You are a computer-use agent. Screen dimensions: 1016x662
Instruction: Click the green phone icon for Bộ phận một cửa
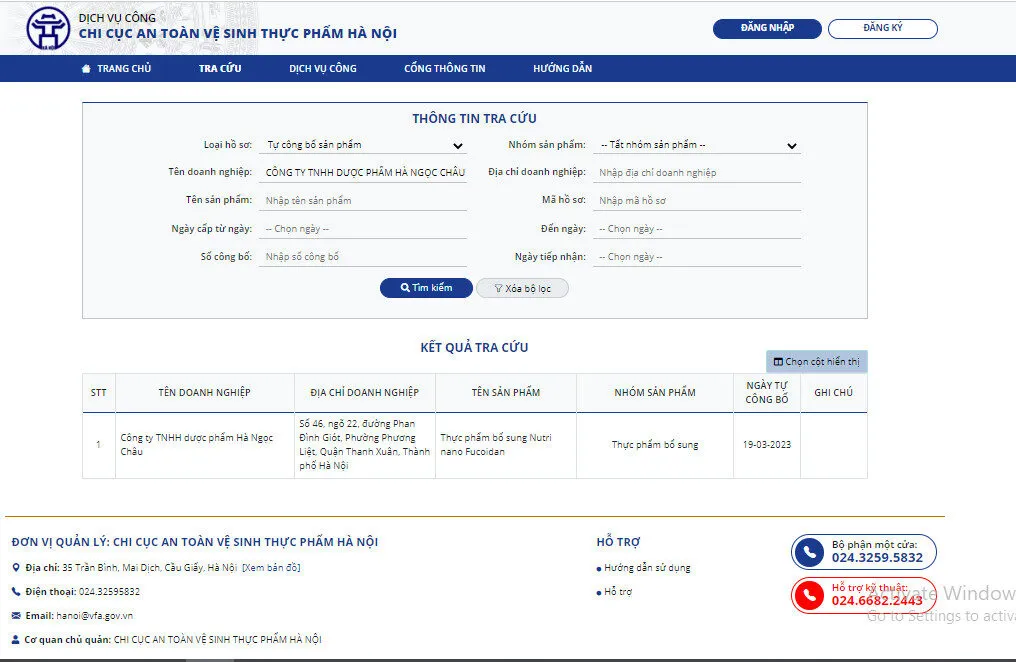(x=809, y=552)
